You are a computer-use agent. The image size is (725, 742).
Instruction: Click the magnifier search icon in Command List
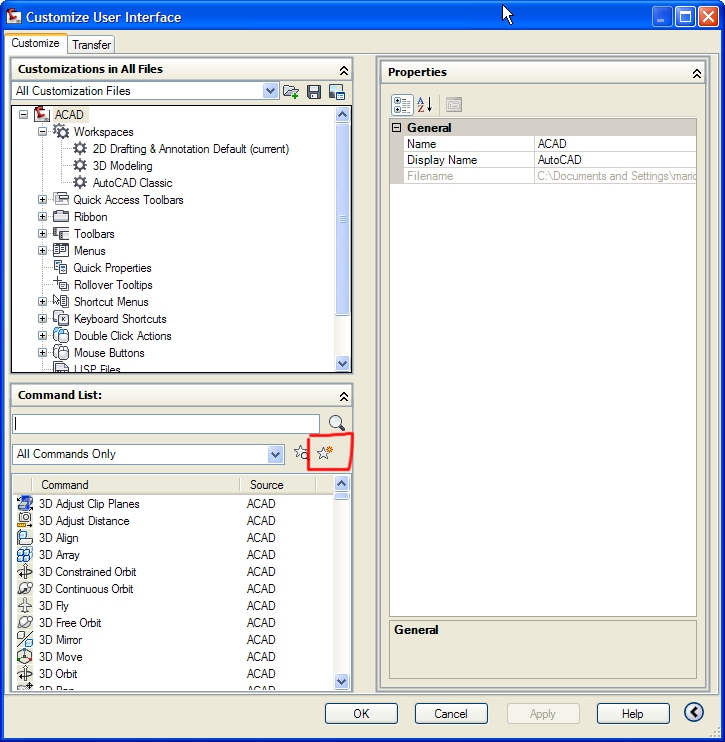[x=337, y=423]
